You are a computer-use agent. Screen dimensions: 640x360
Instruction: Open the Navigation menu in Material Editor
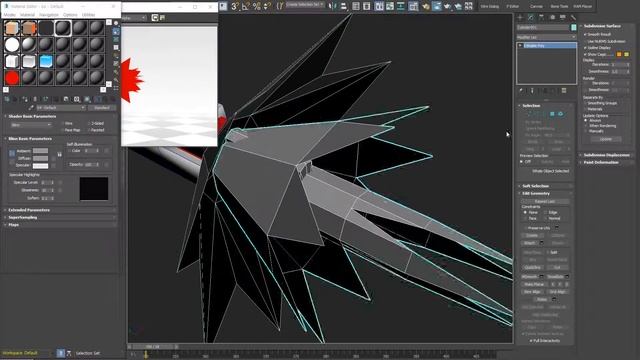click(x=49, y=15)
